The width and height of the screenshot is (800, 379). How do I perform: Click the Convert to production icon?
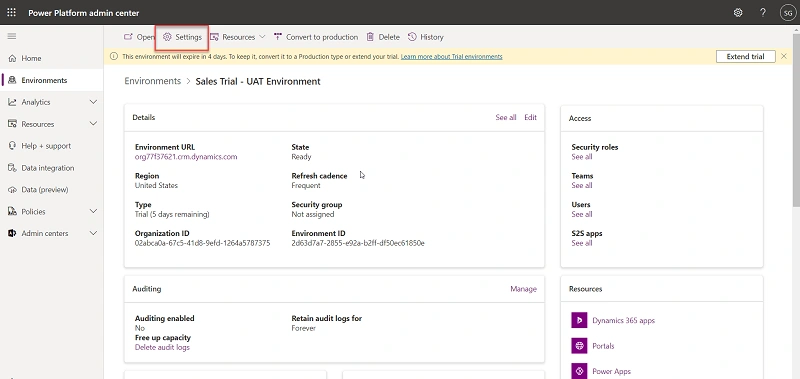click(x=278, y=37)
